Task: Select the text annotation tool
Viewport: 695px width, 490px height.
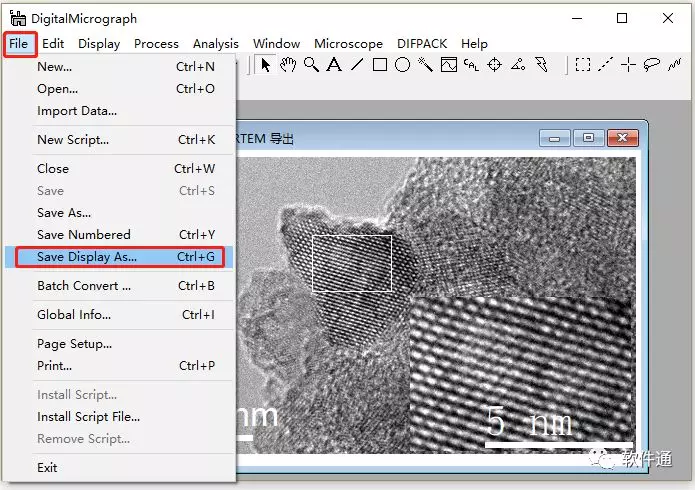Action: click(x=334, y=65)
